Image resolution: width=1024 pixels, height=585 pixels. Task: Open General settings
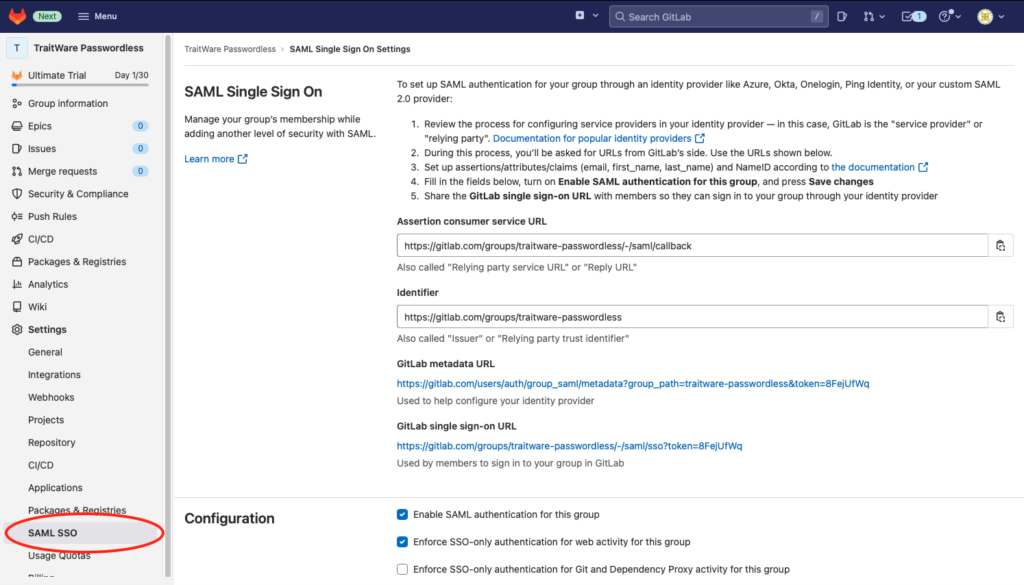45,352
